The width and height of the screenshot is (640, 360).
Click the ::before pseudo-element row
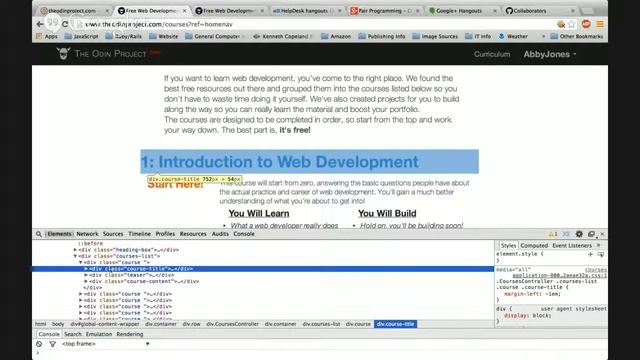click(91, 244)
